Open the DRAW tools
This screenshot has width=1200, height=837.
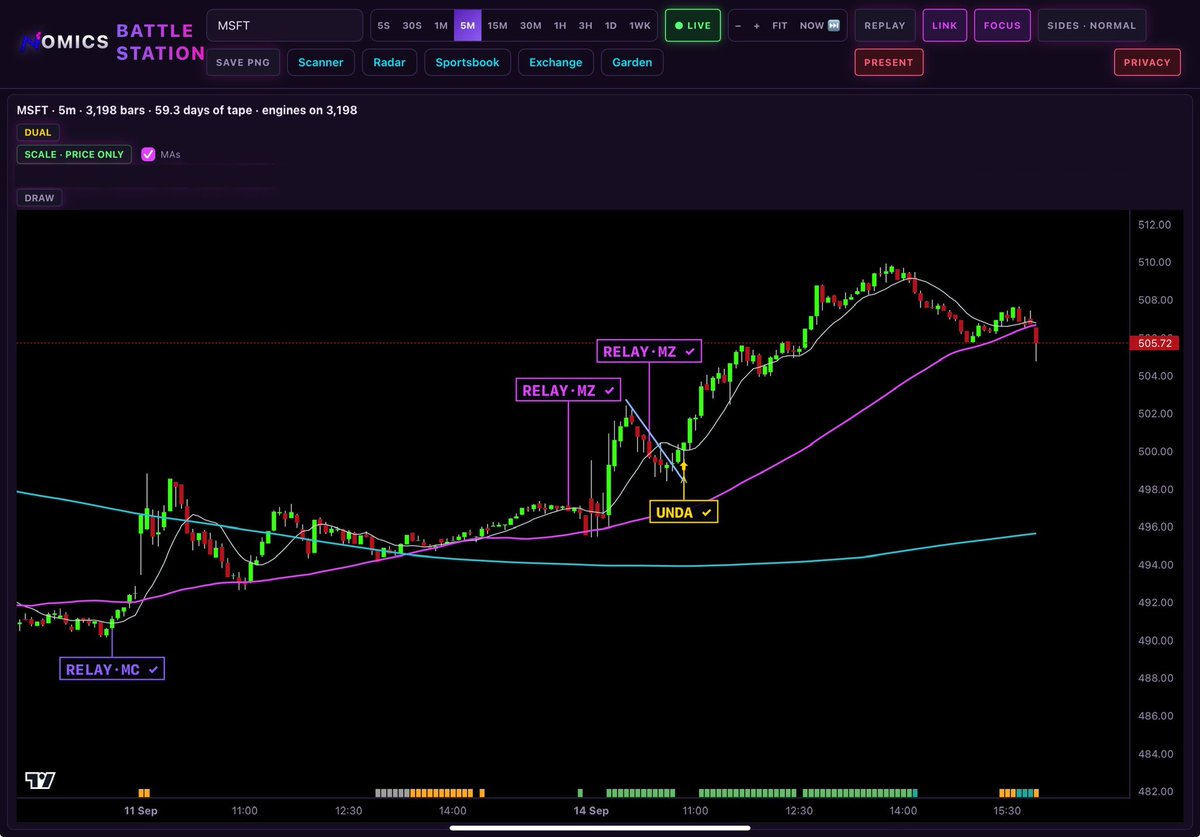click(x=40, y=198)
